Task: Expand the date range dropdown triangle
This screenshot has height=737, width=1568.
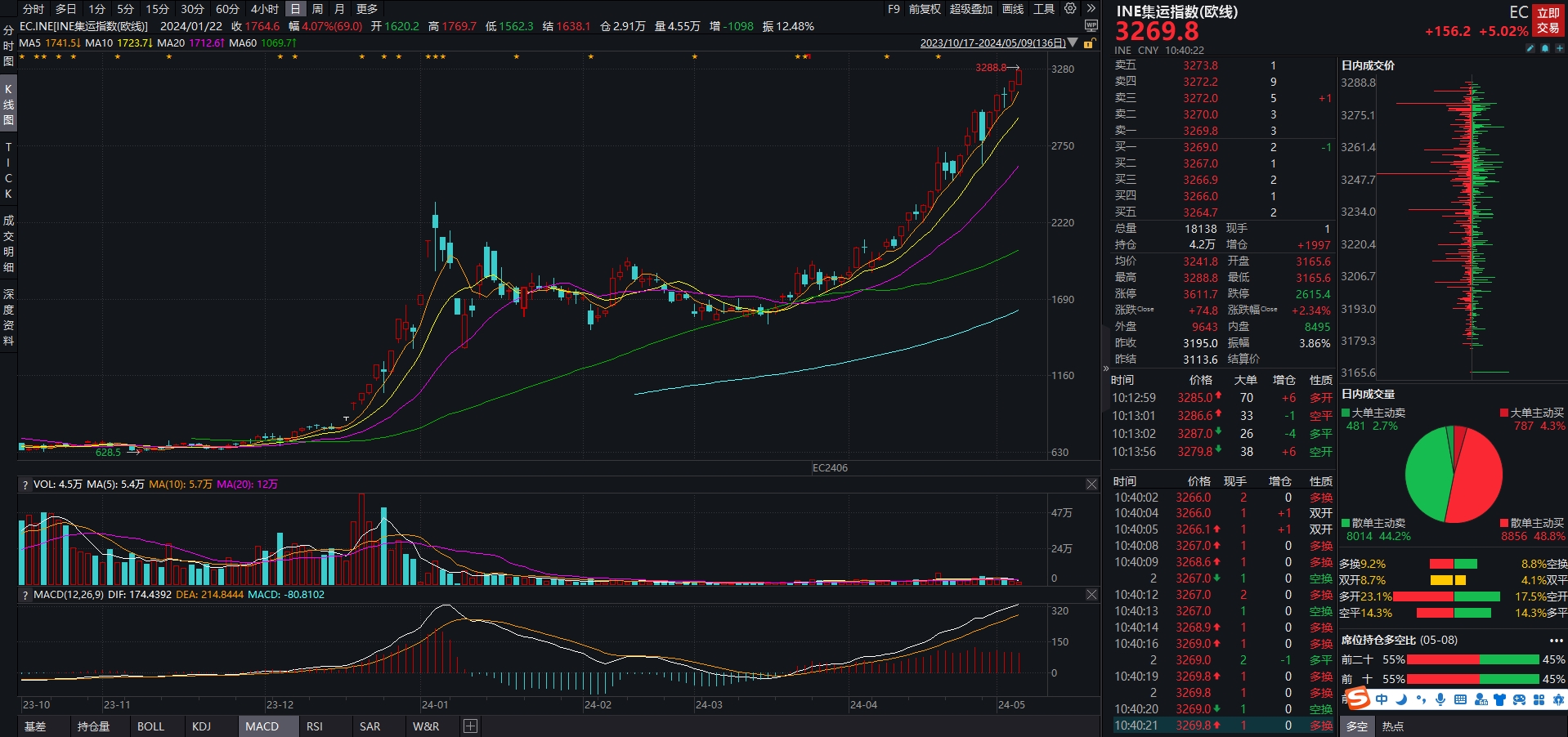Action: pyautogui.click(x=1073, y=43)
